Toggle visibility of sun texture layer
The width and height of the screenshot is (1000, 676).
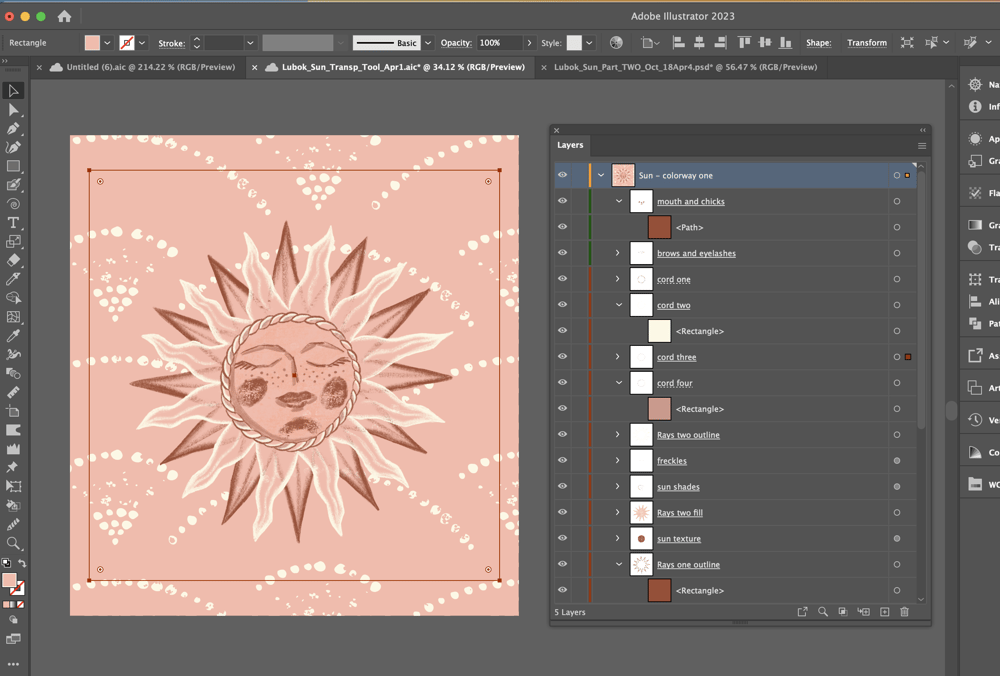(x=562, y=538)
